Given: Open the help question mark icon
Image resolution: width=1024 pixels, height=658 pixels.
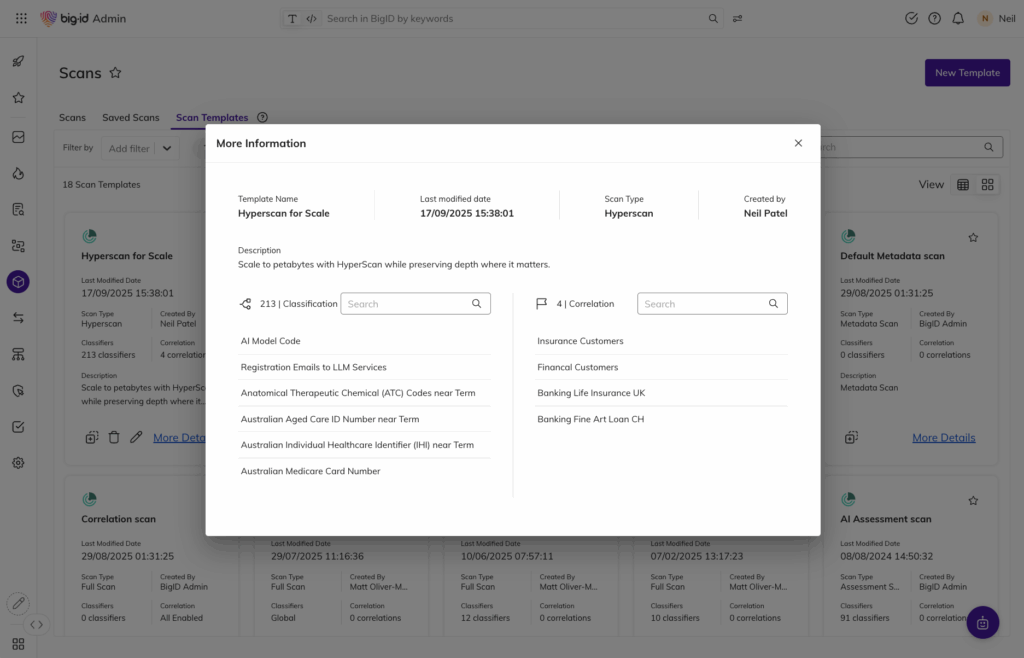Looking at the screenshot, I should 934,18.
